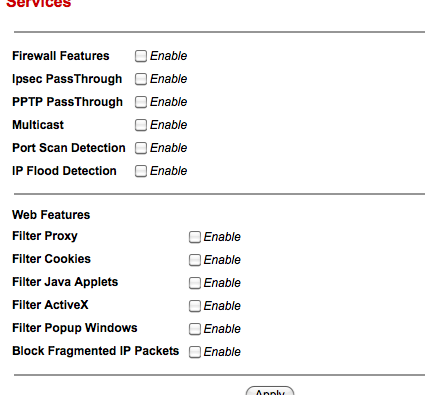Check Block Fragmented IP Packets box
The height and width of the screenshot is (395, 425).
pyautogui.click(x=195, y=352)
